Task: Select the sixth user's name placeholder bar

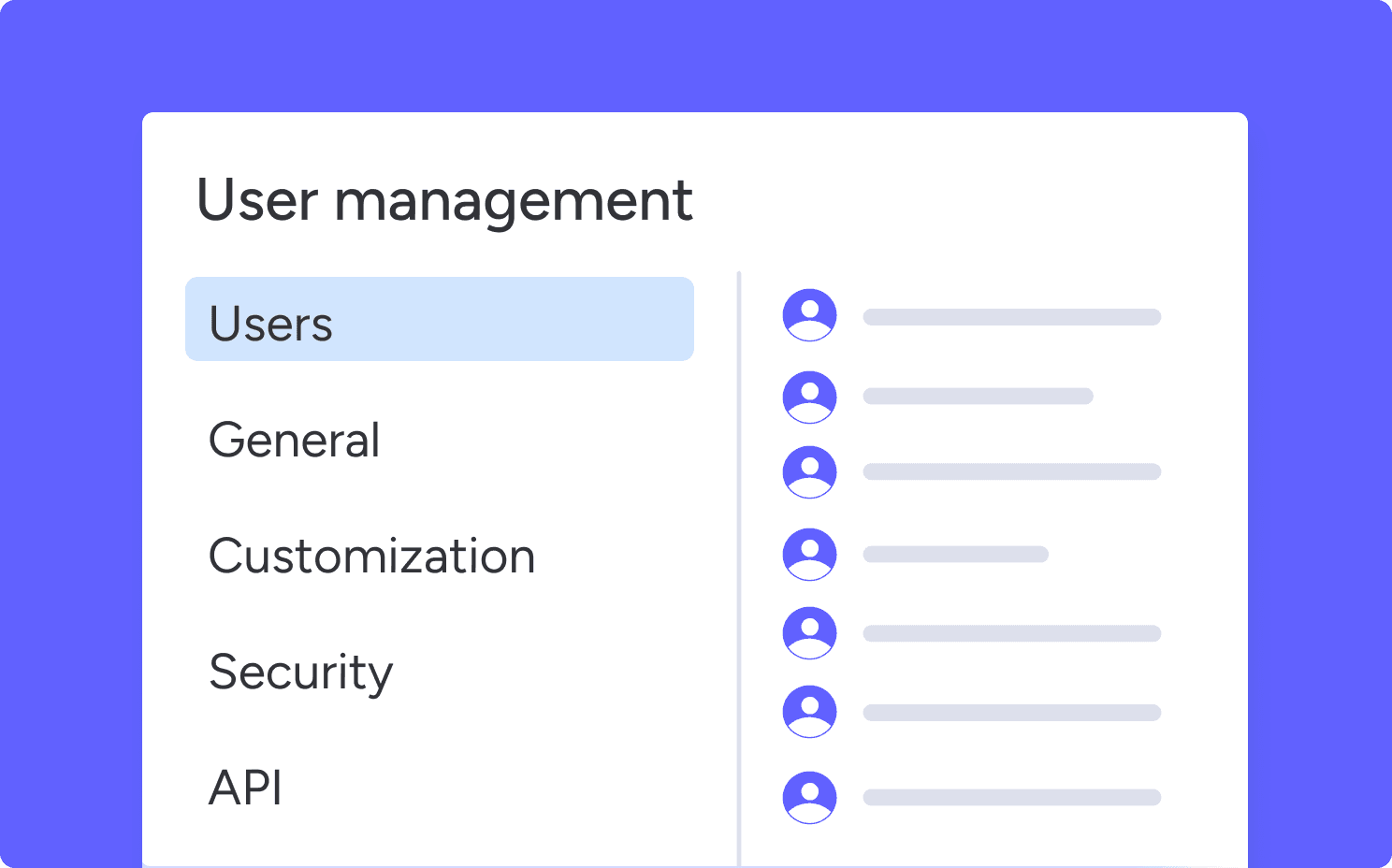Action: [1011, 713]
